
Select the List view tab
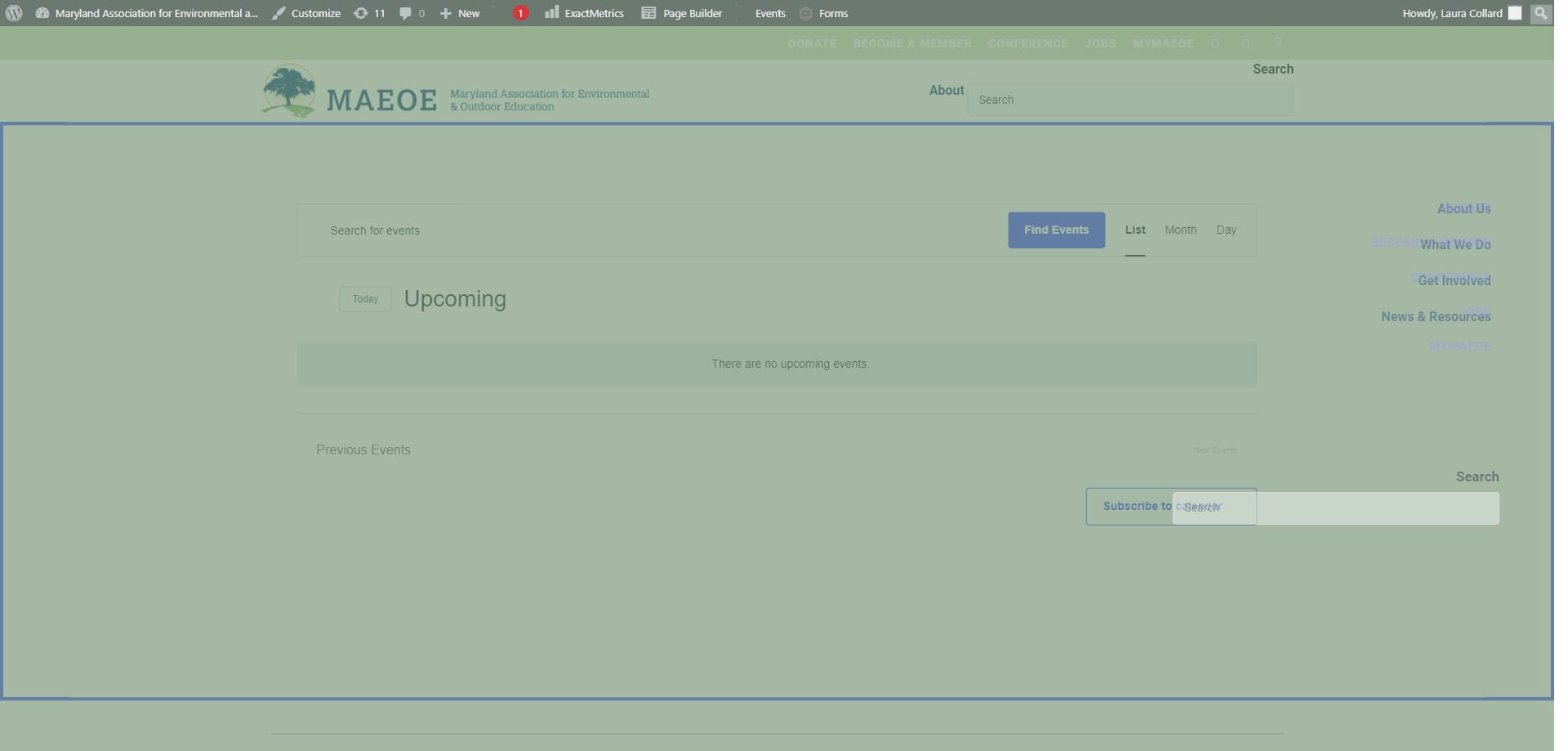tap(1134, 230)
